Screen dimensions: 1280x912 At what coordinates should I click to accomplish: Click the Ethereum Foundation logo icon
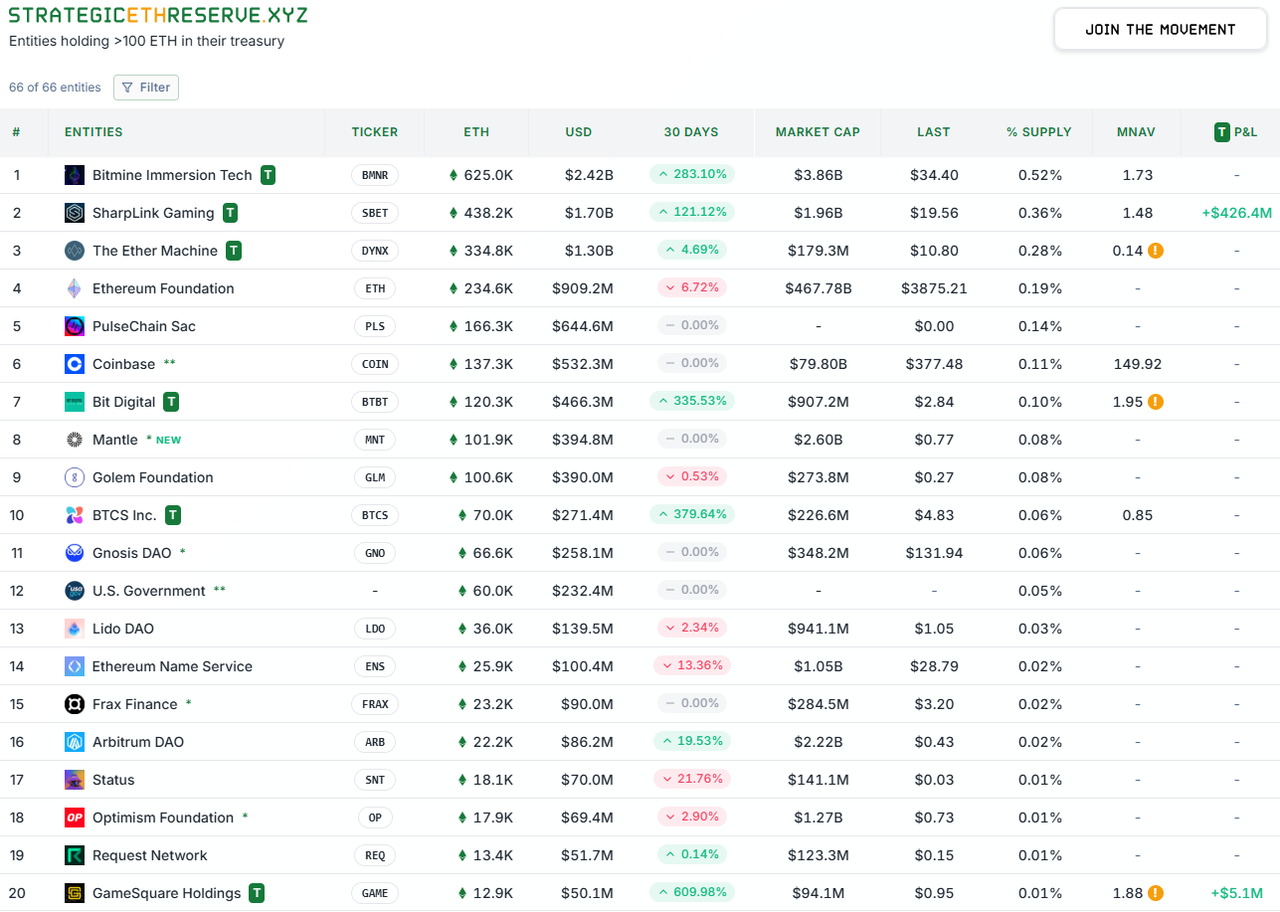click(x=74, y=289)
